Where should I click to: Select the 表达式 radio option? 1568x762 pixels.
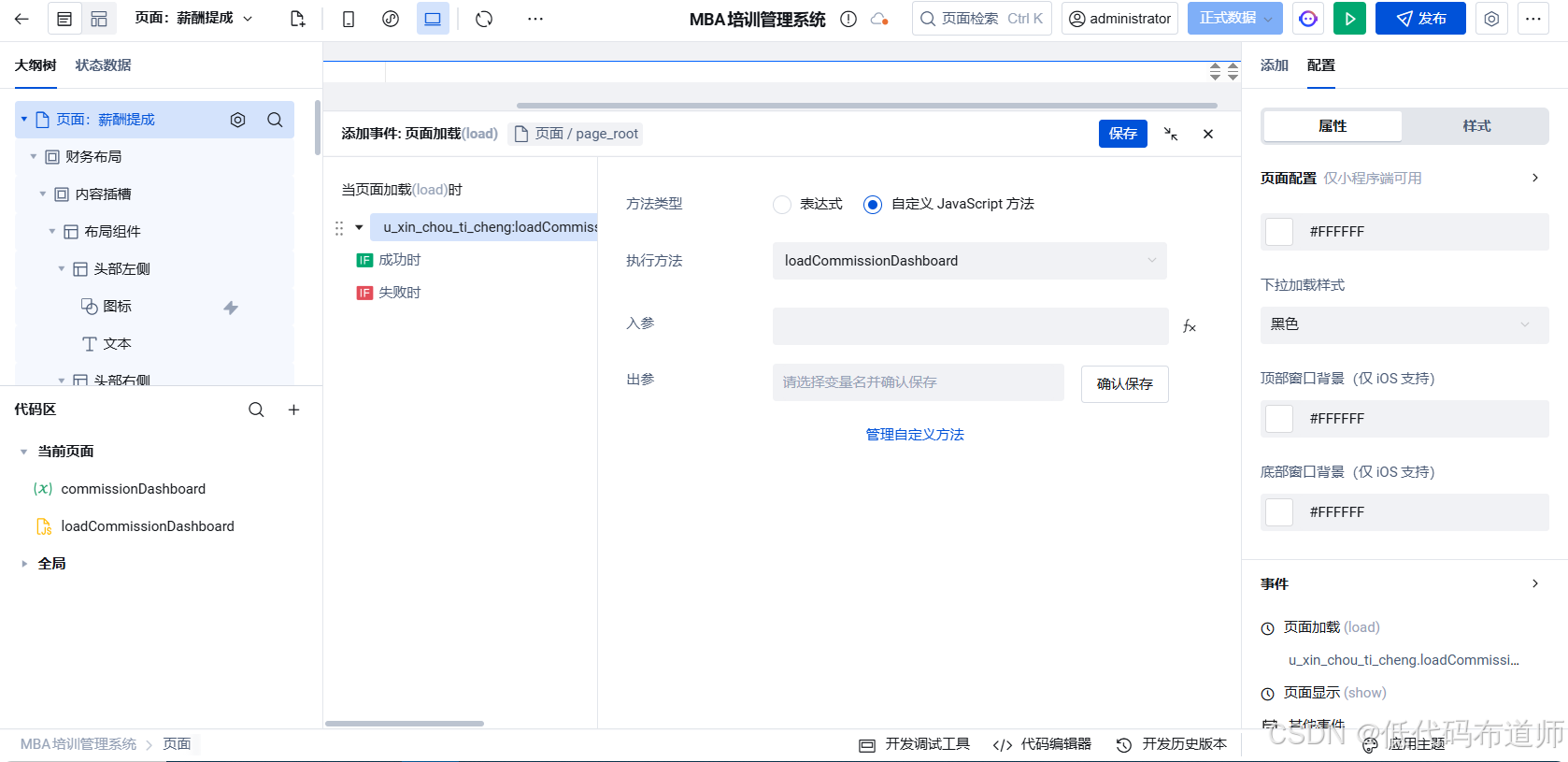pos(782,205)
